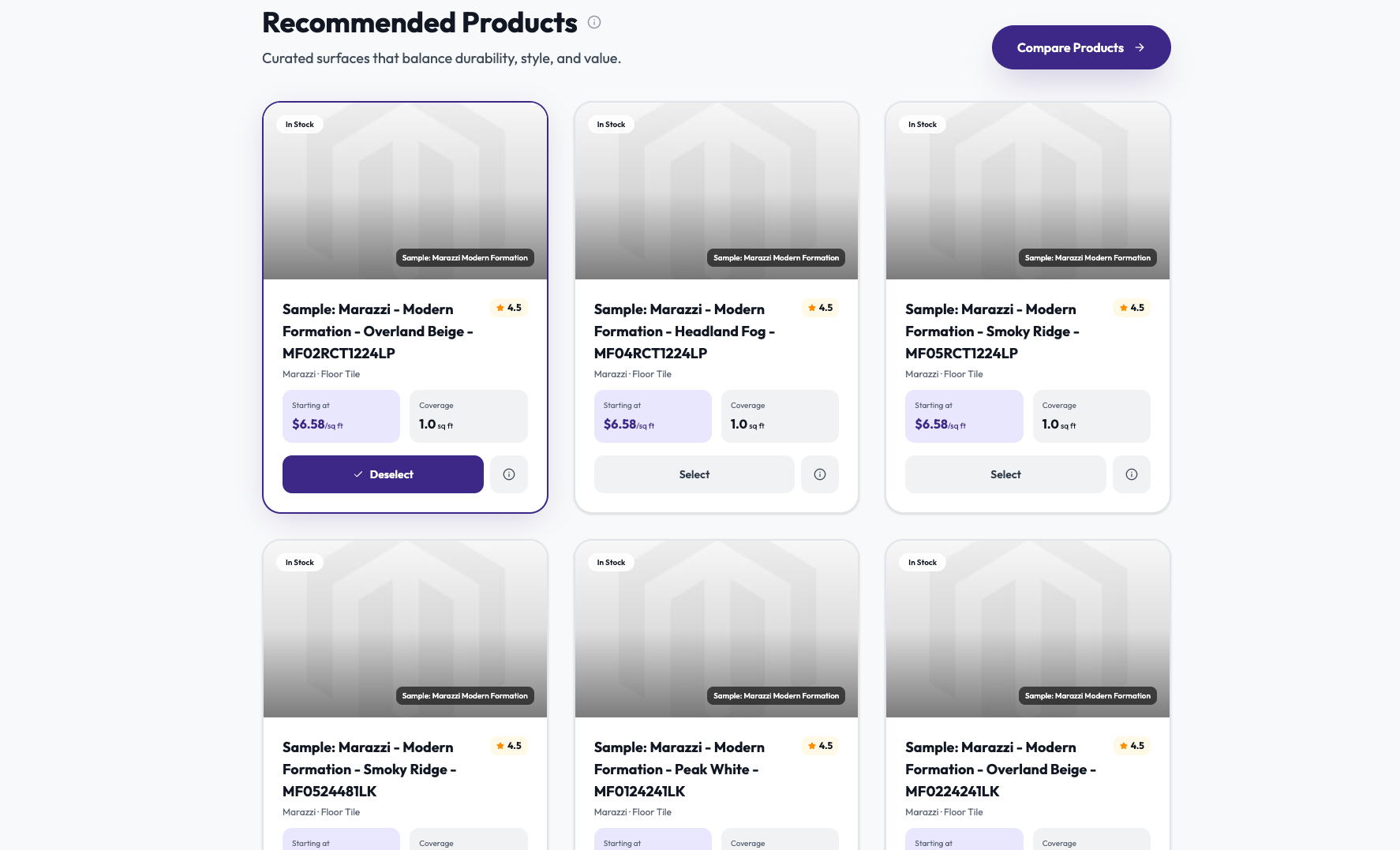Click 'Marazzi · Floor Tile' under MF0524481LK title
Viewport: 1400px width, 850px height.
pyautogui.click(x=321, y=812)
